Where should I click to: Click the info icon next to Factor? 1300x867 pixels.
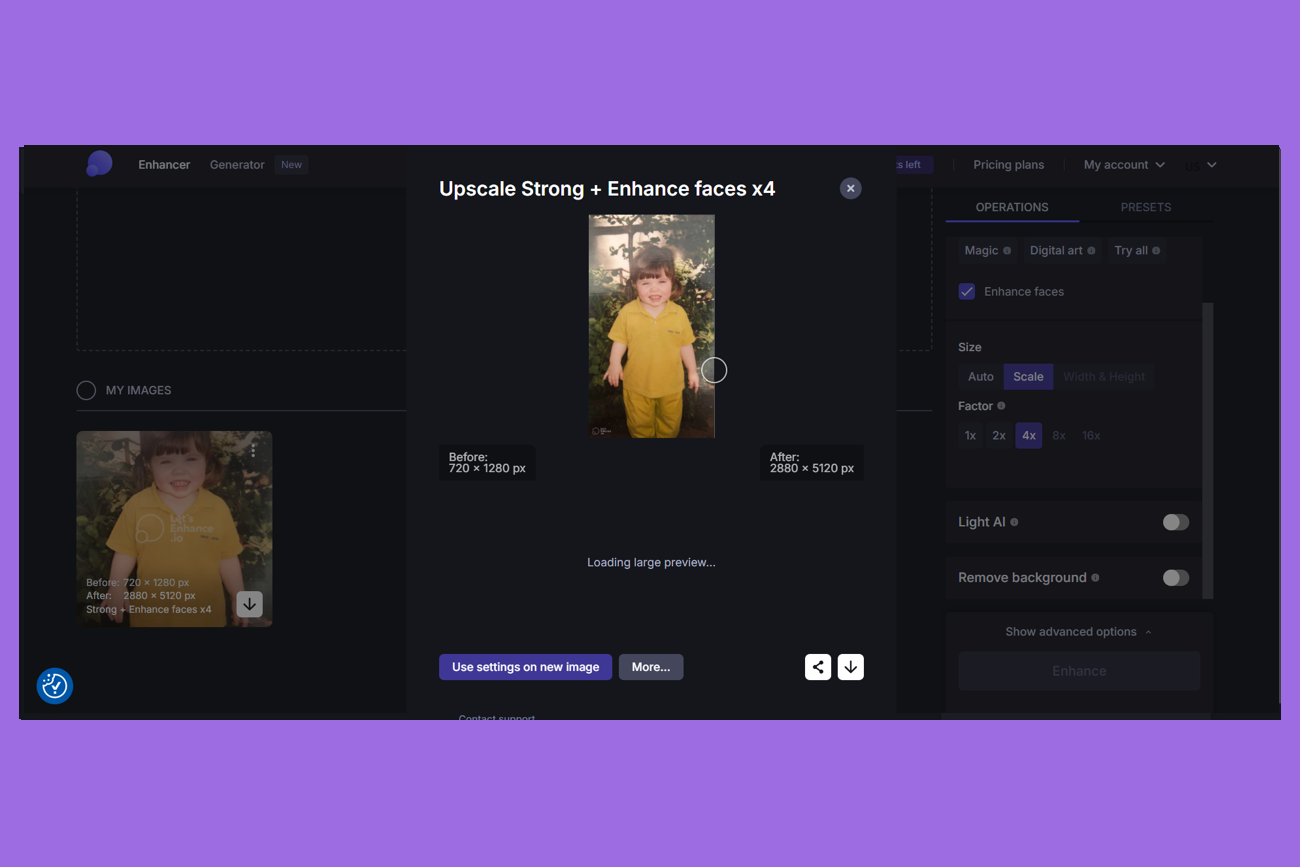(x=1001, y=406)
